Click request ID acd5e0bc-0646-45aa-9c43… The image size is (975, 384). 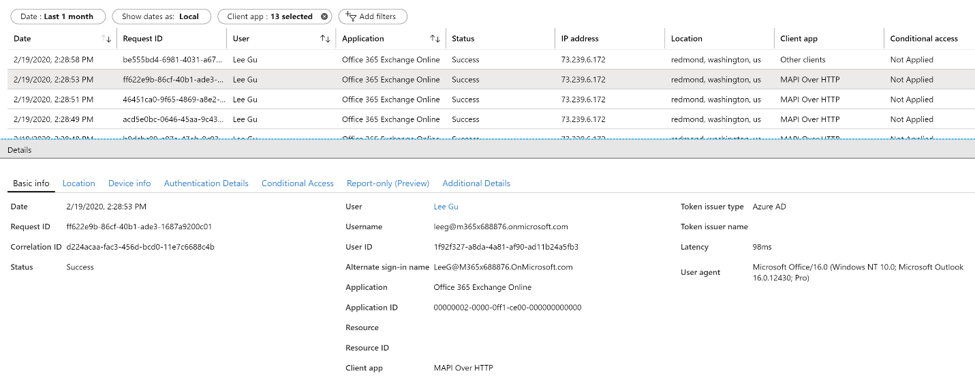point(173,119)
